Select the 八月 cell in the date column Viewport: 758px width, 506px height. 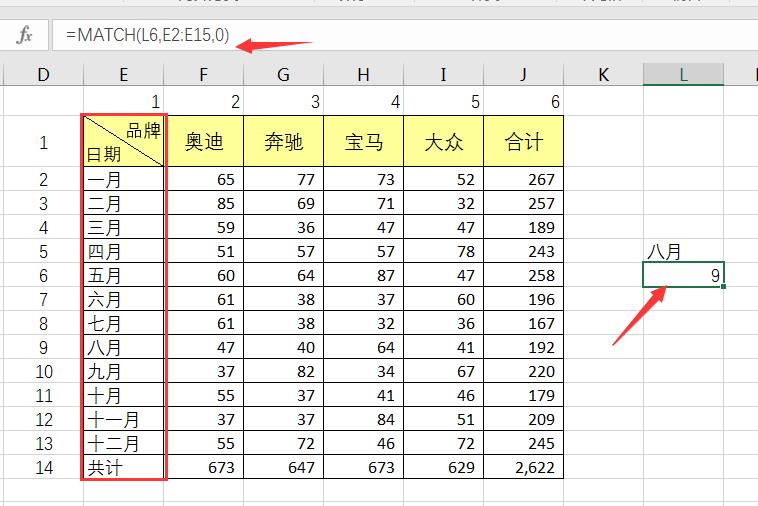coord(124,347)
